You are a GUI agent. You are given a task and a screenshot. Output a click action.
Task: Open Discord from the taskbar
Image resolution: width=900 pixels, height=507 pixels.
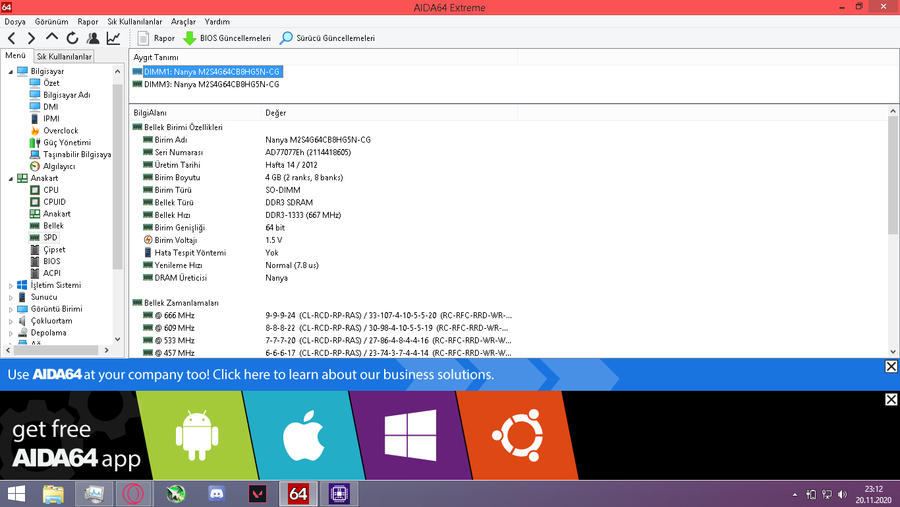(x=216, y=494)
